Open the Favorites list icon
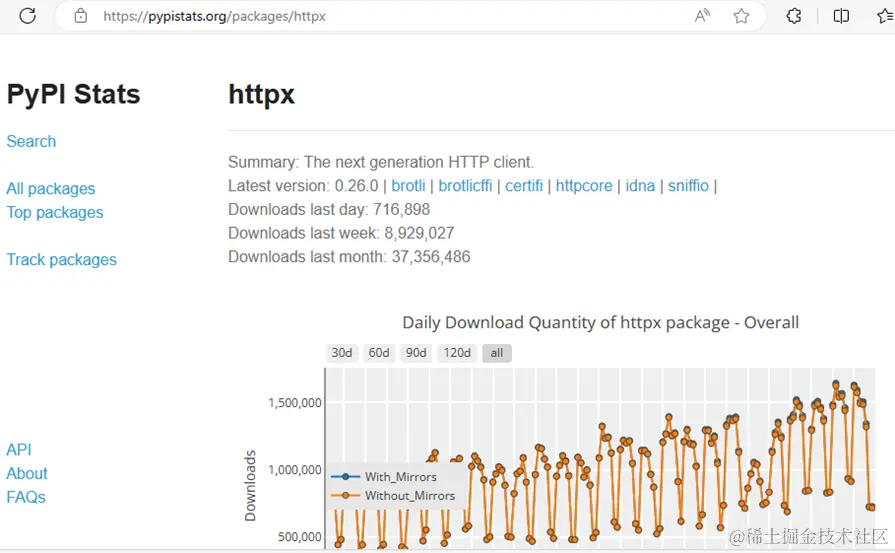 coord(886,16)
